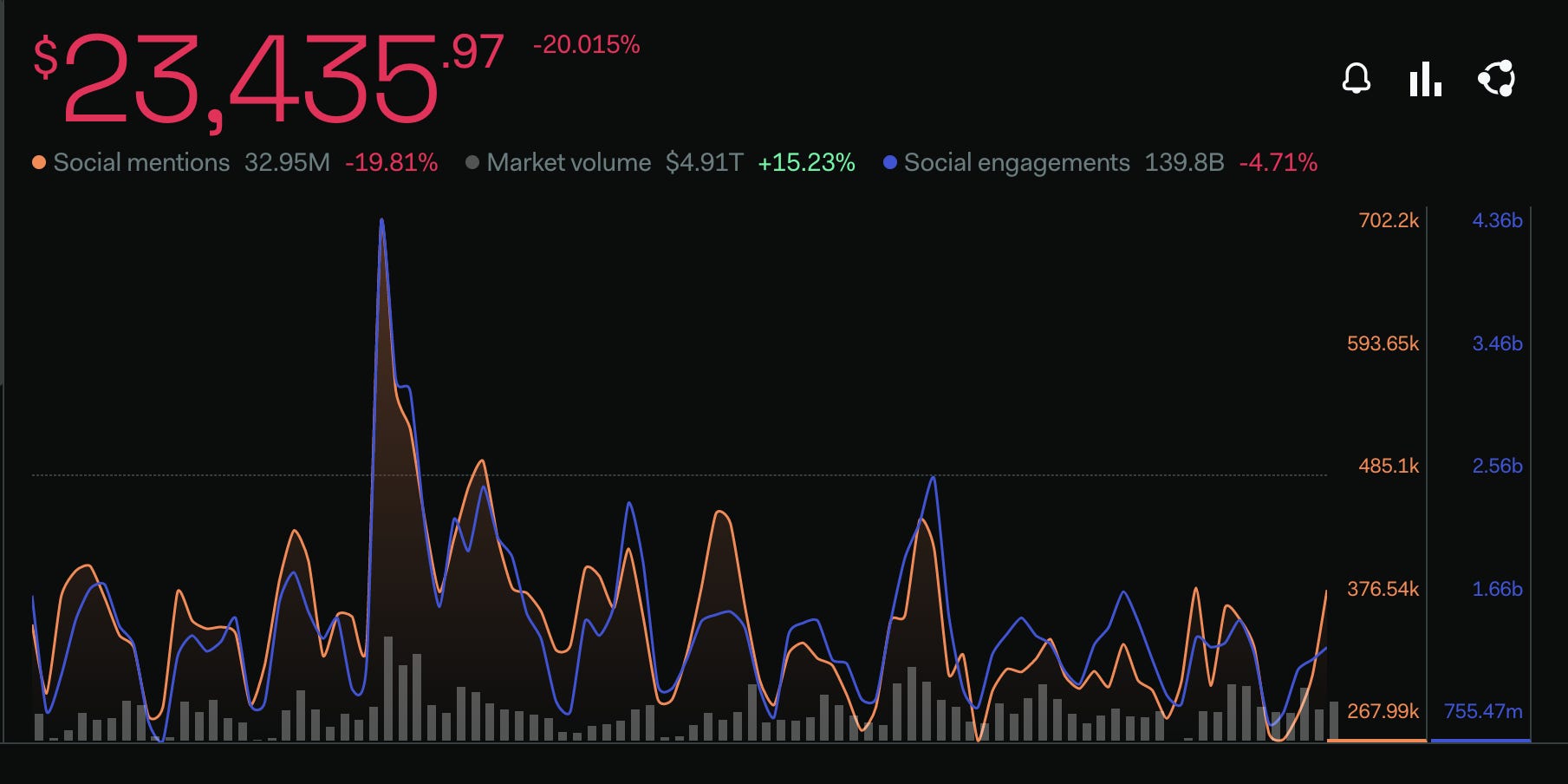This screenshot has width=1568, height=784.
Task: Open the share icon
Action: coord(1497,80)
